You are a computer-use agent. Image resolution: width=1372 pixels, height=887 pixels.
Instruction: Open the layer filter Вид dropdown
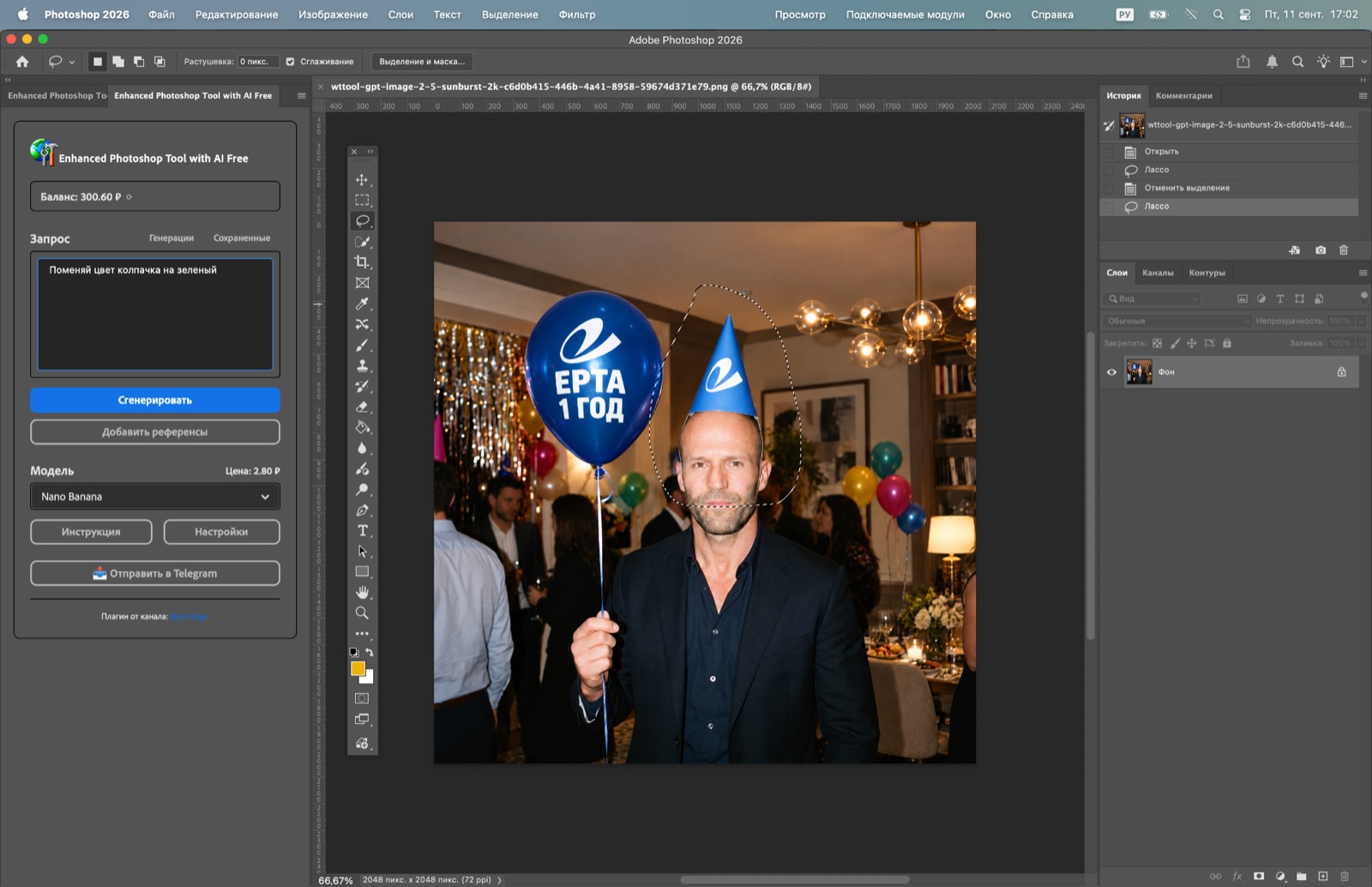tap(1152, 299)
